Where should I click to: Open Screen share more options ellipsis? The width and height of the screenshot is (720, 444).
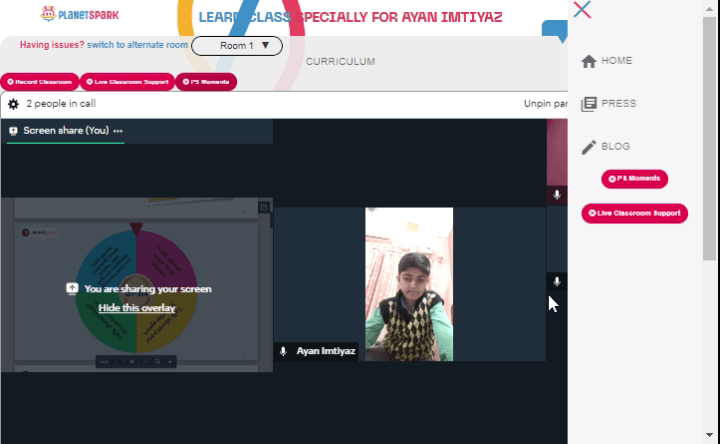(x=118, y=131)
